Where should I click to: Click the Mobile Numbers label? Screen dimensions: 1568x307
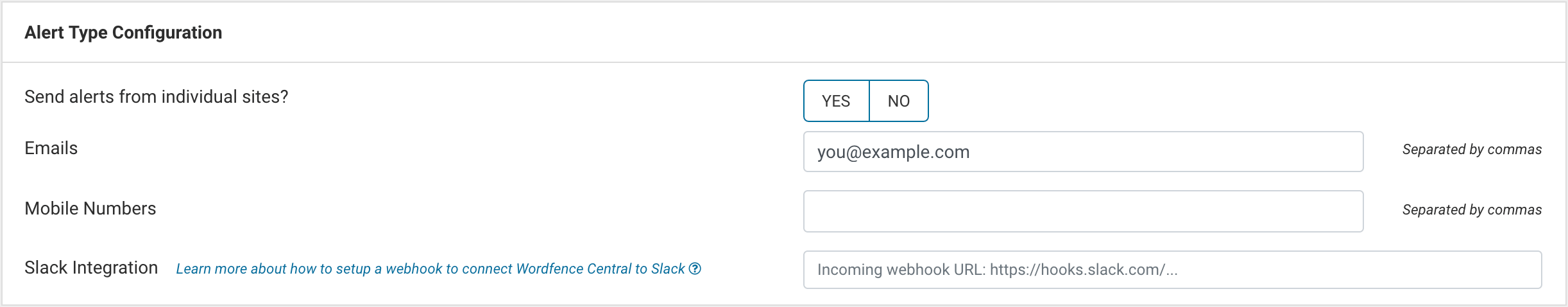[x=90, y=208]
